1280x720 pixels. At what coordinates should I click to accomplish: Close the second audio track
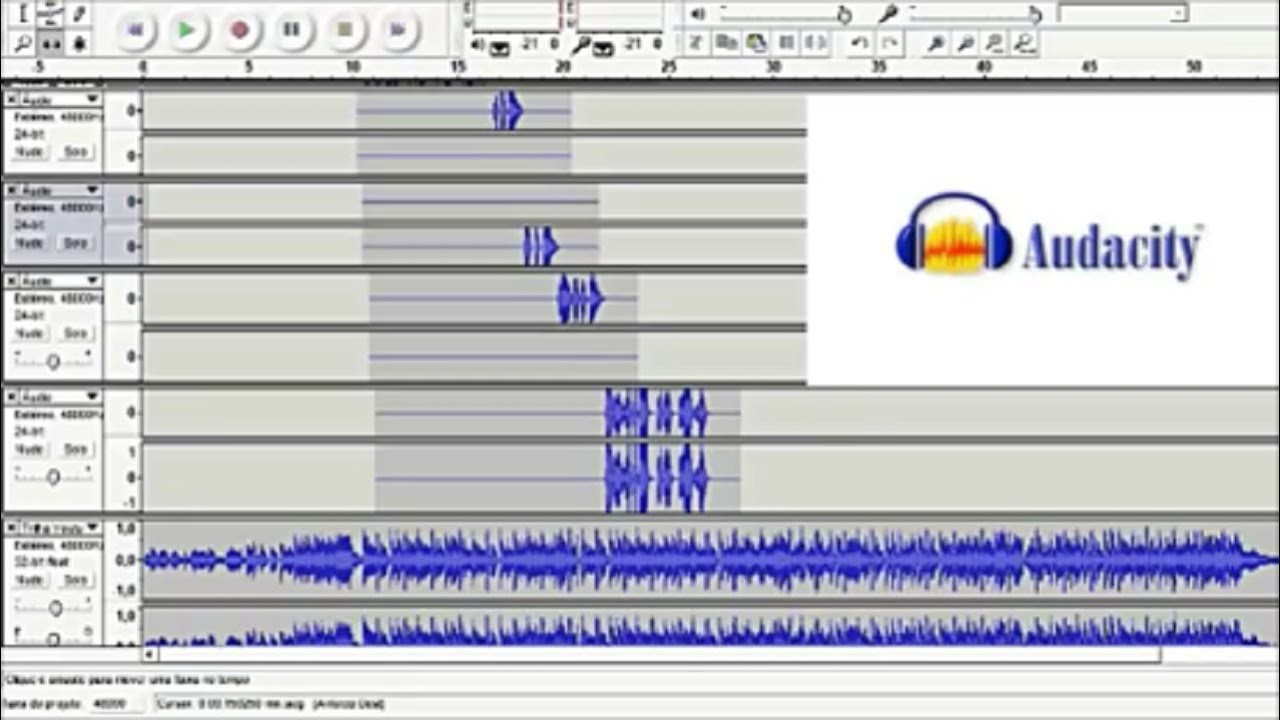point(11,190)
